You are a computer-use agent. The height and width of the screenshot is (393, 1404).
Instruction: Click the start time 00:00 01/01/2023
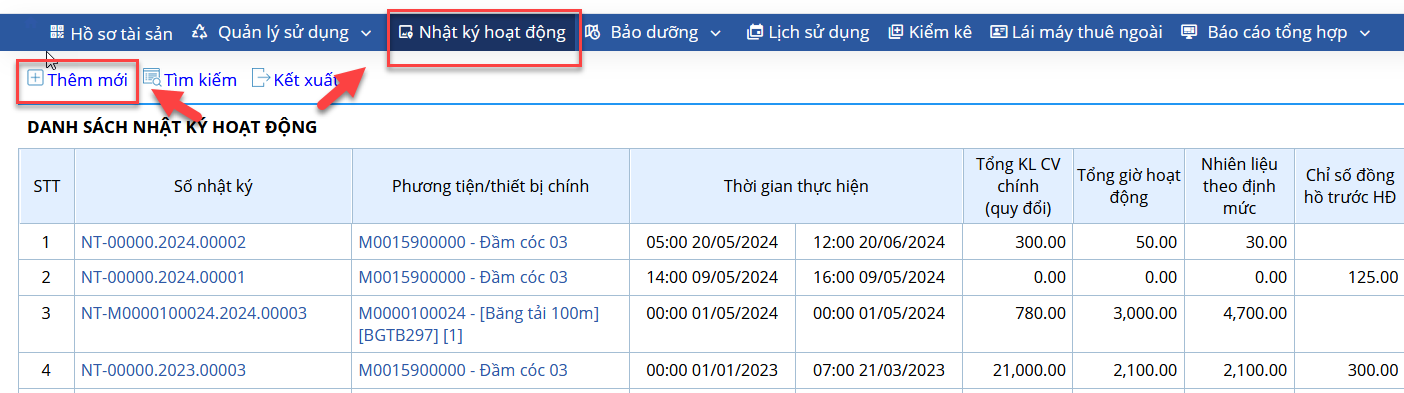(x=712, y=370)
